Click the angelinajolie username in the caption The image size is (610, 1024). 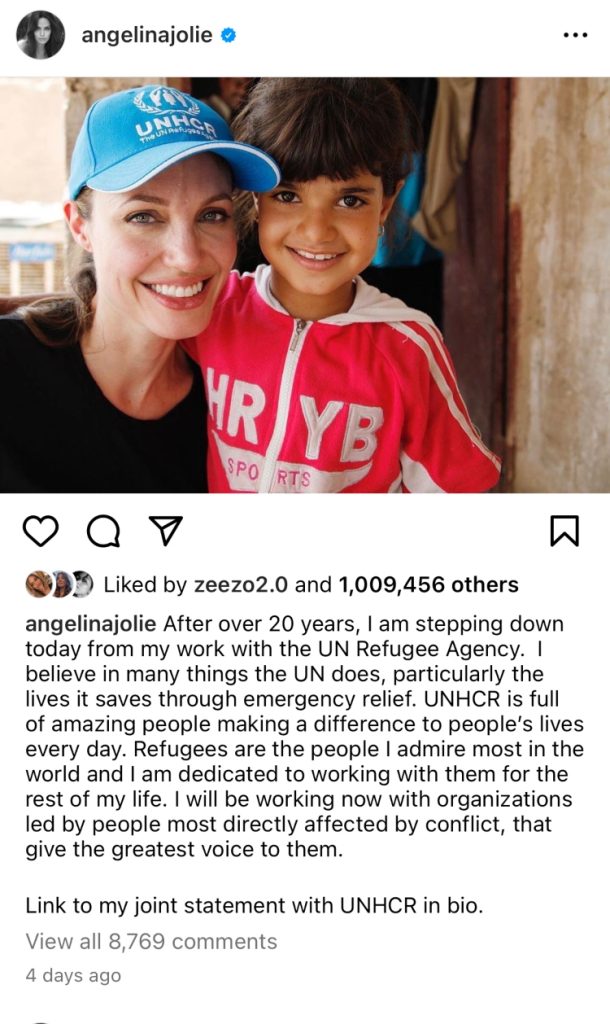pyautogui.click(x=90, y=624)
